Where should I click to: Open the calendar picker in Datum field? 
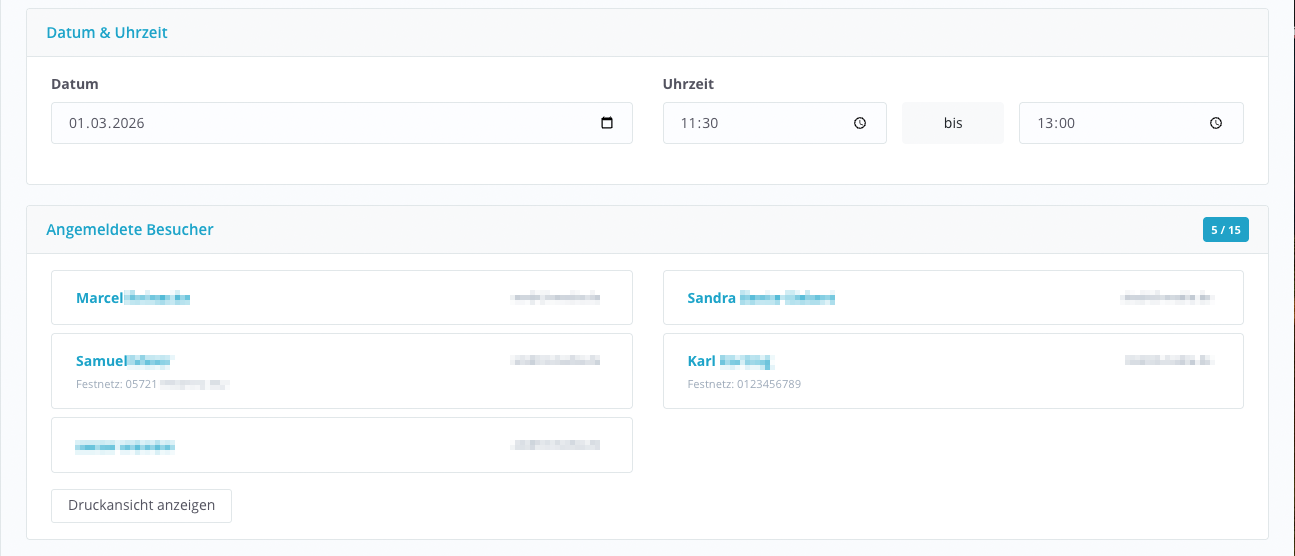[x=607, y=123]
